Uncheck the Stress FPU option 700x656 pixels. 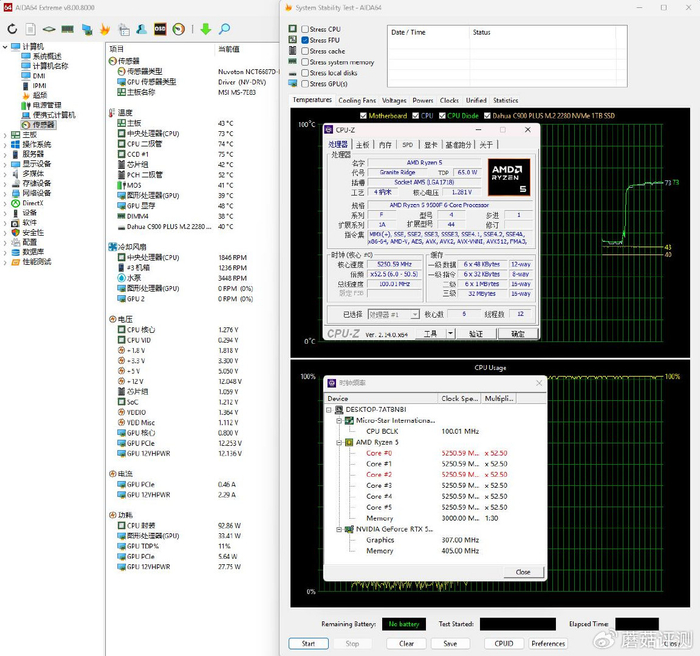[x=305, y=40]
